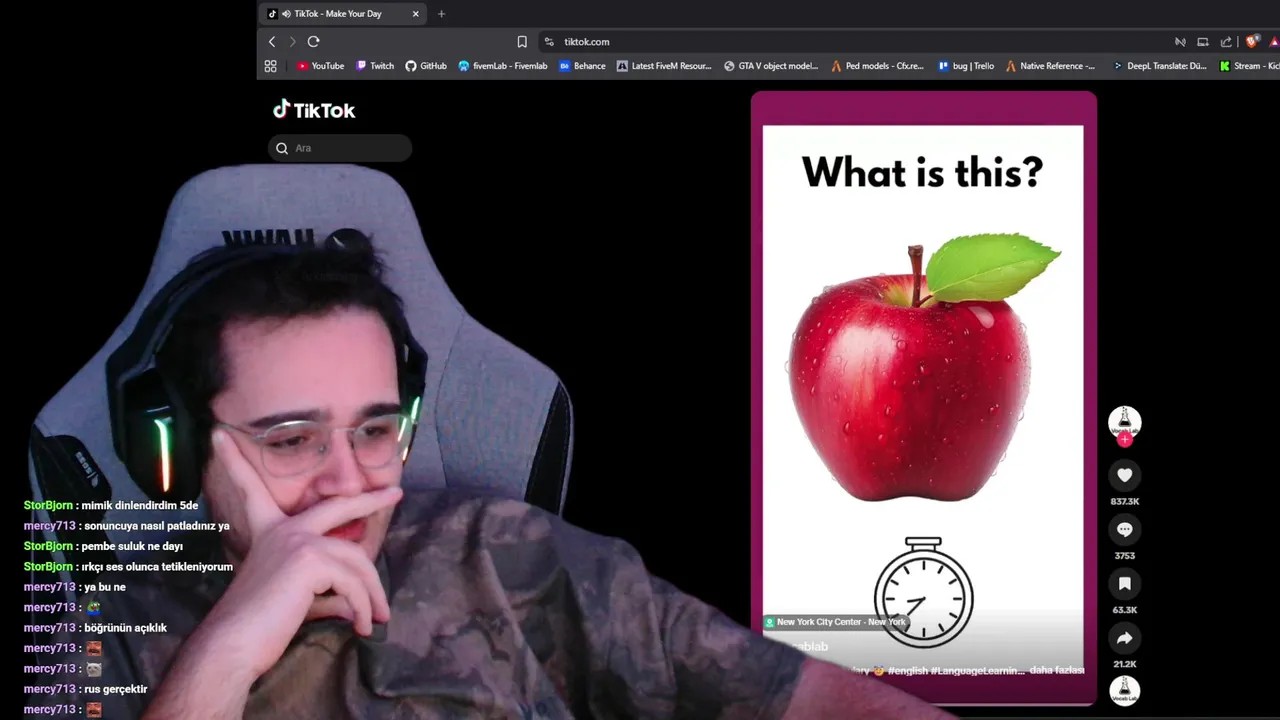The width and height of the screenshot is (1280, 720).
Task: Open the New York City Center location tag
Action: click(835, 622)
